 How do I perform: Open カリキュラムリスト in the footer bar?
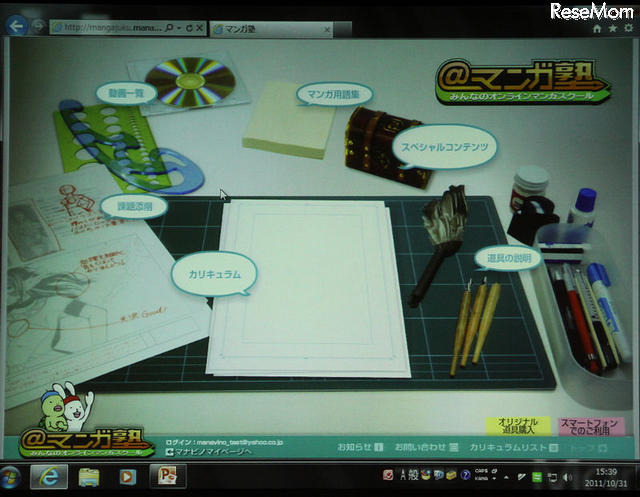point(513,448)
